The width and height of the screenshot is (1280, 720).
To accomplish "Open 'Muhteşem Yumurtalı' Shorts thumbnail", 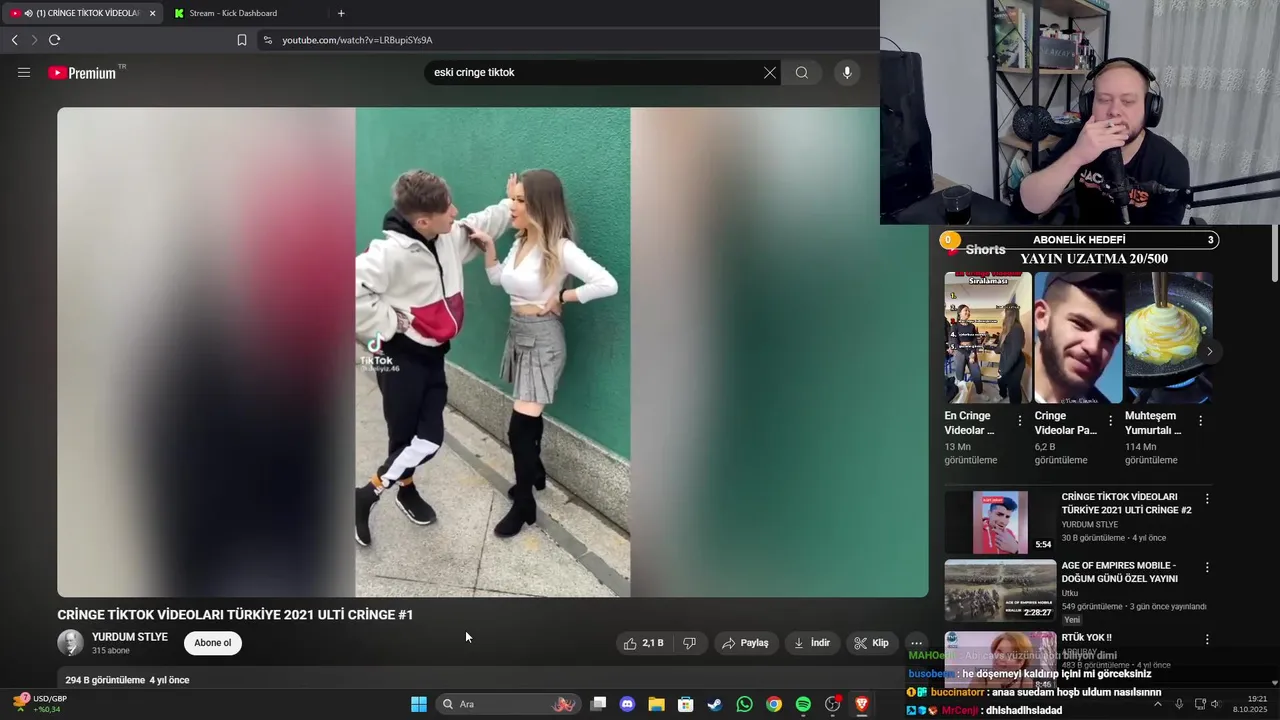I will tap(1168, 338).
